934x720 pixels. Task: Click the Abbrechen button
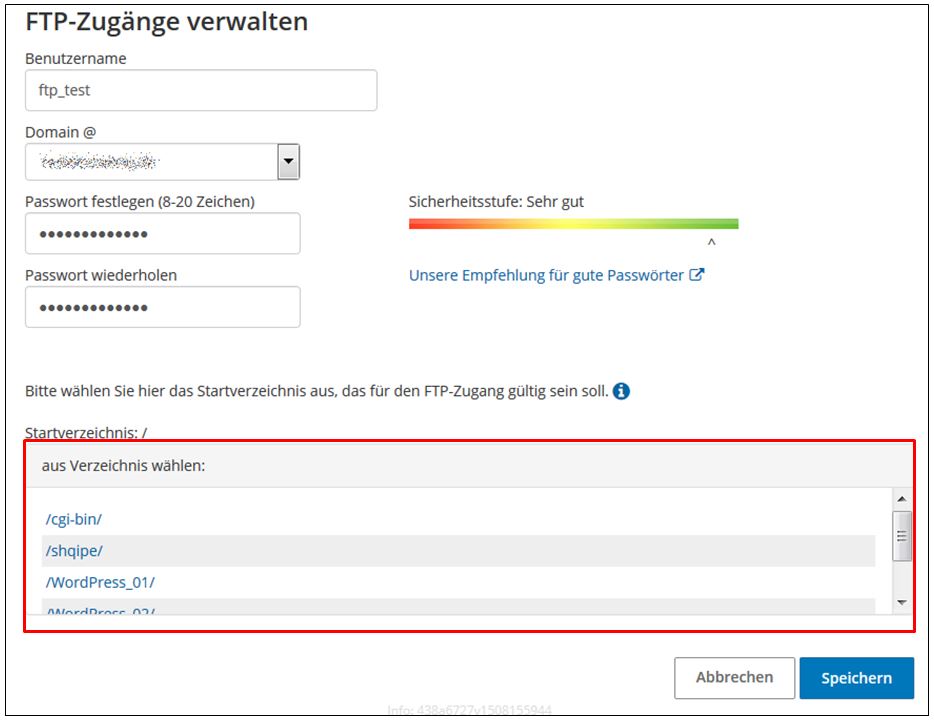pyautogui.click(x=734, y=677)
